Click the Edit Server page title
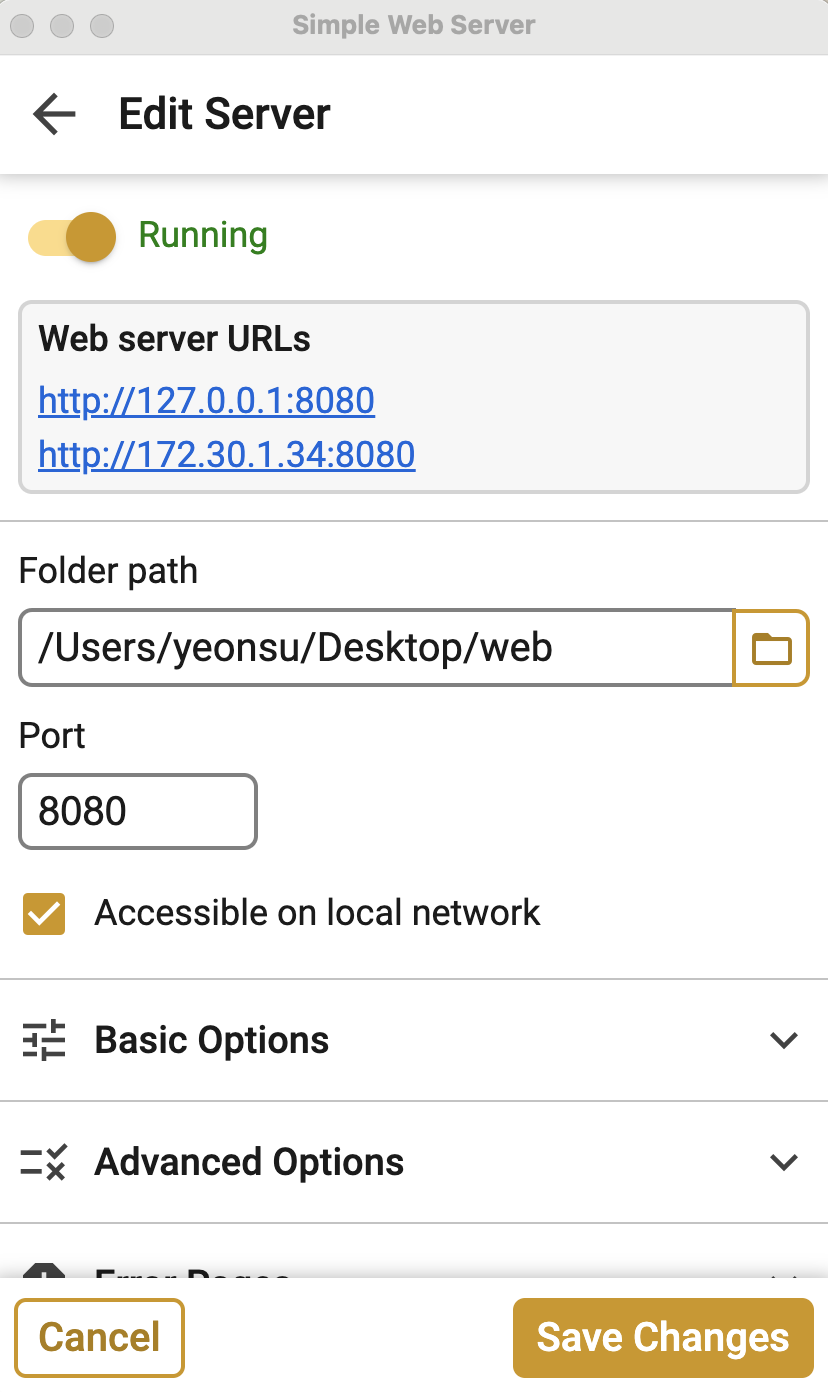Viewport: 828px width, 1392px height. tap(224, 114)
